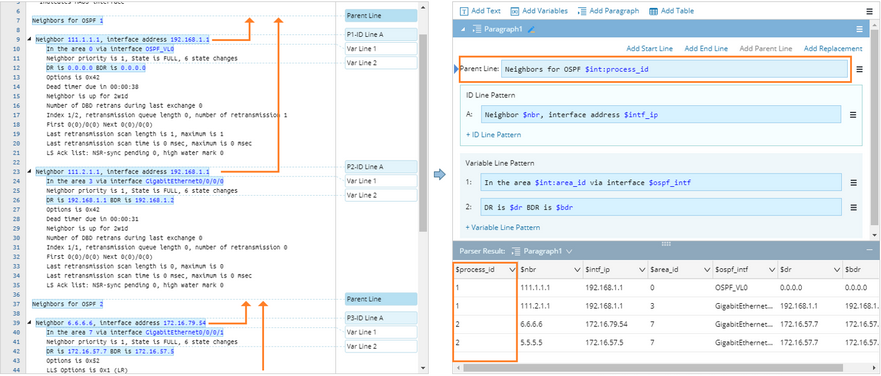
Task: Open the menu icon next to the Parent Line field
Action: tap(859, 69)
